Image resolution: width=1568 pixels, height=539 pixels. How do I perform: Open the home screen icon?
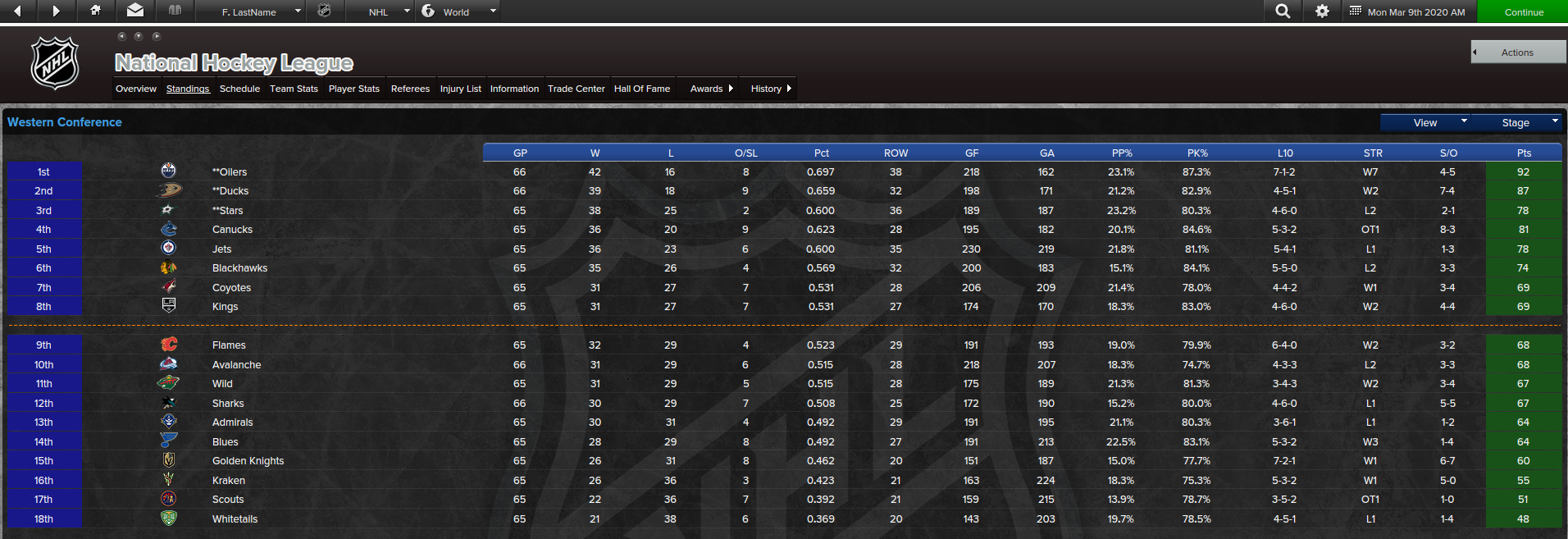pyautogui.click(x=95, y=11)
